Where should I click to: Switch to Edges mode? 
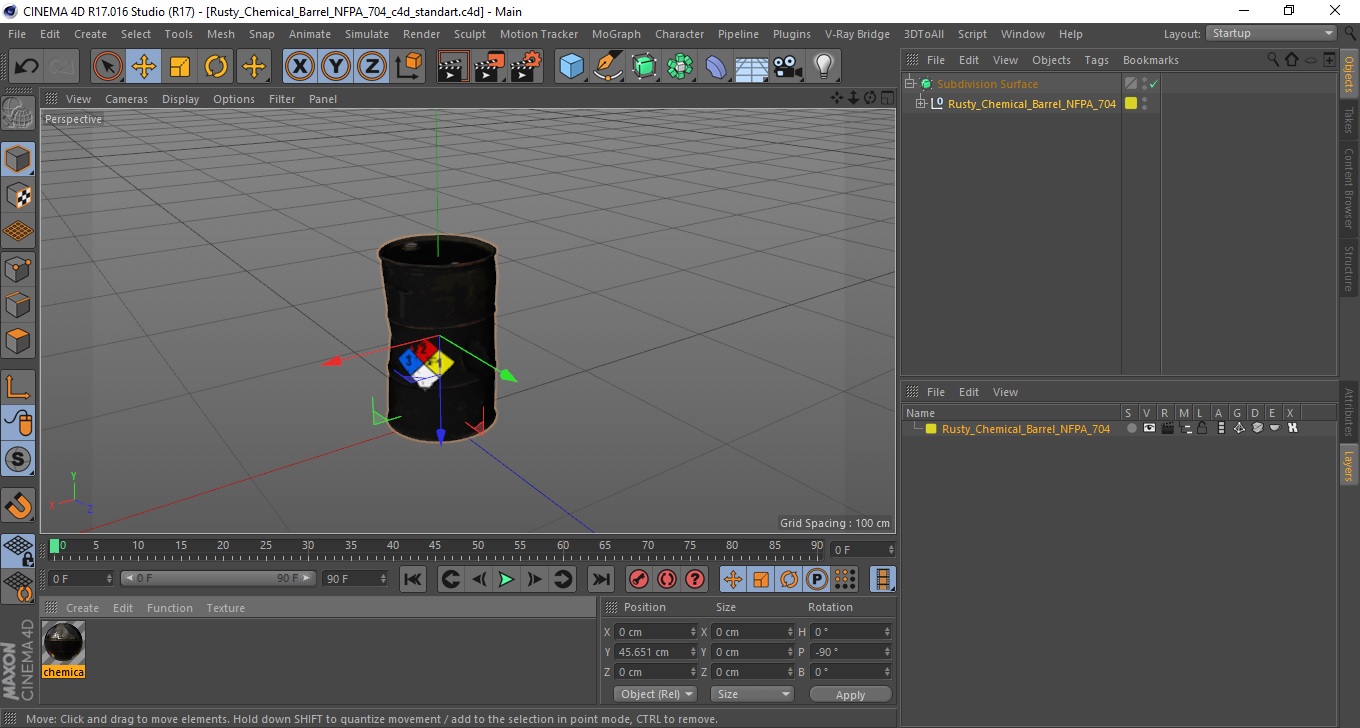coord(18,304)
